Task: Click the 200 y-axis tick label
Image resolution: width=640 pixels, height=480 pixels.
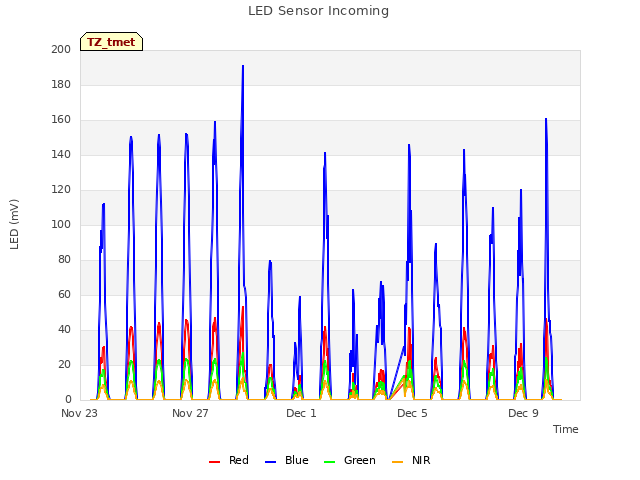Action: pyautogui.click(x=61, y=49)
